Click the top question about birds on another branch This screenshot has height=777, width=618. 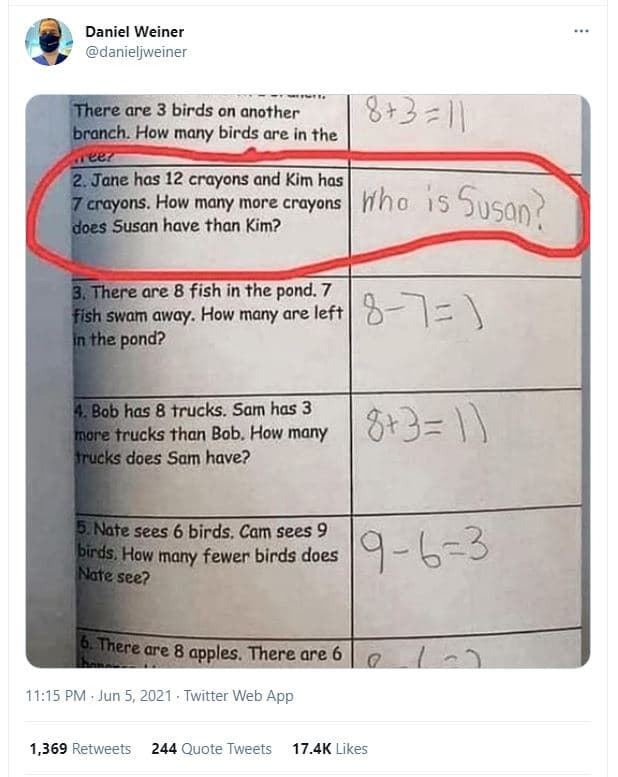(205, 124)
